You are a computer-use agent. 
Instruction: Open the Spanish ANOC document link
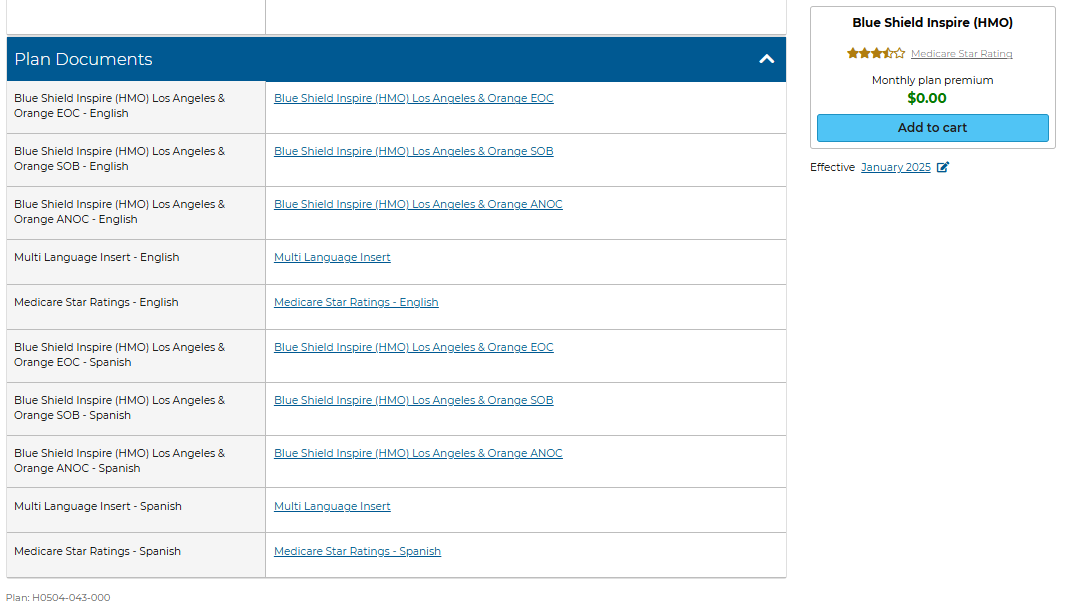(418, 453)
